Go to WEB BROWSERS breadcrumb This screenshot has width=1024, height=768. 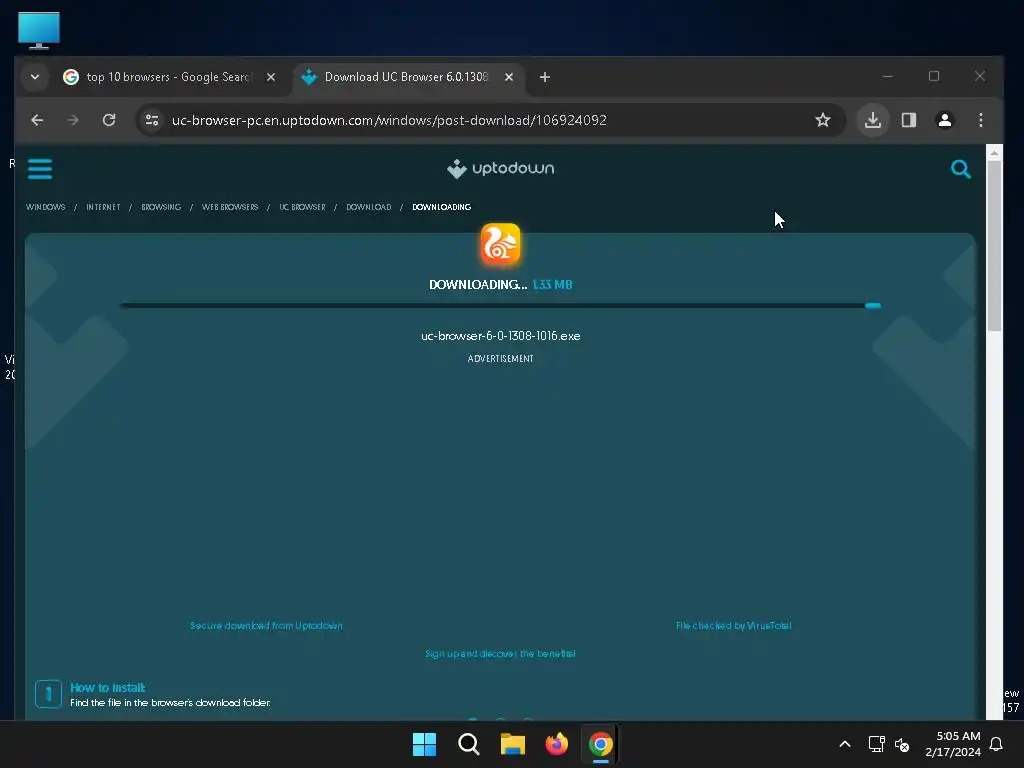pos(230,207)
